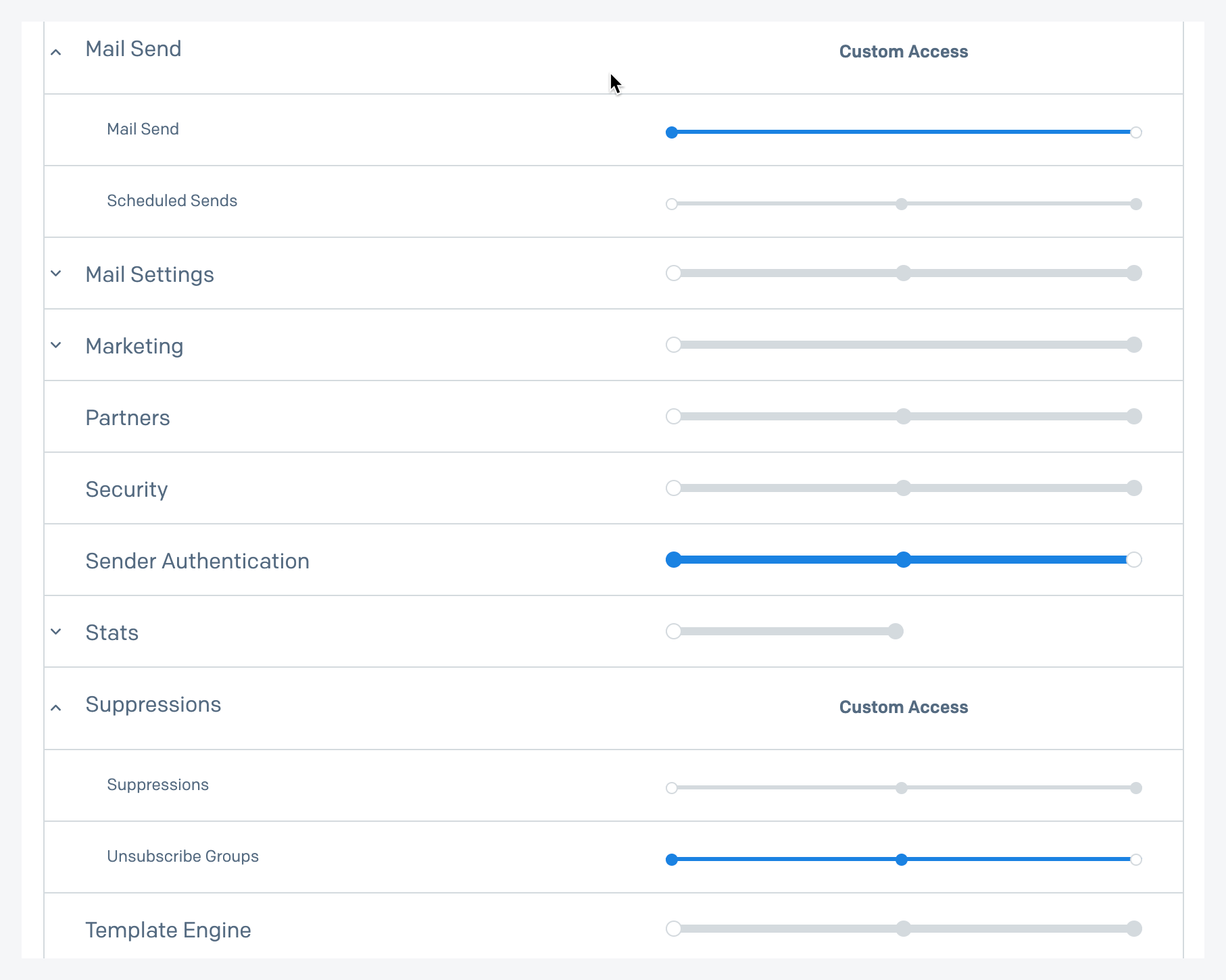Set Template Engine slider to rightmost Full Access
1226x980 pixels.
[1134, 929]
